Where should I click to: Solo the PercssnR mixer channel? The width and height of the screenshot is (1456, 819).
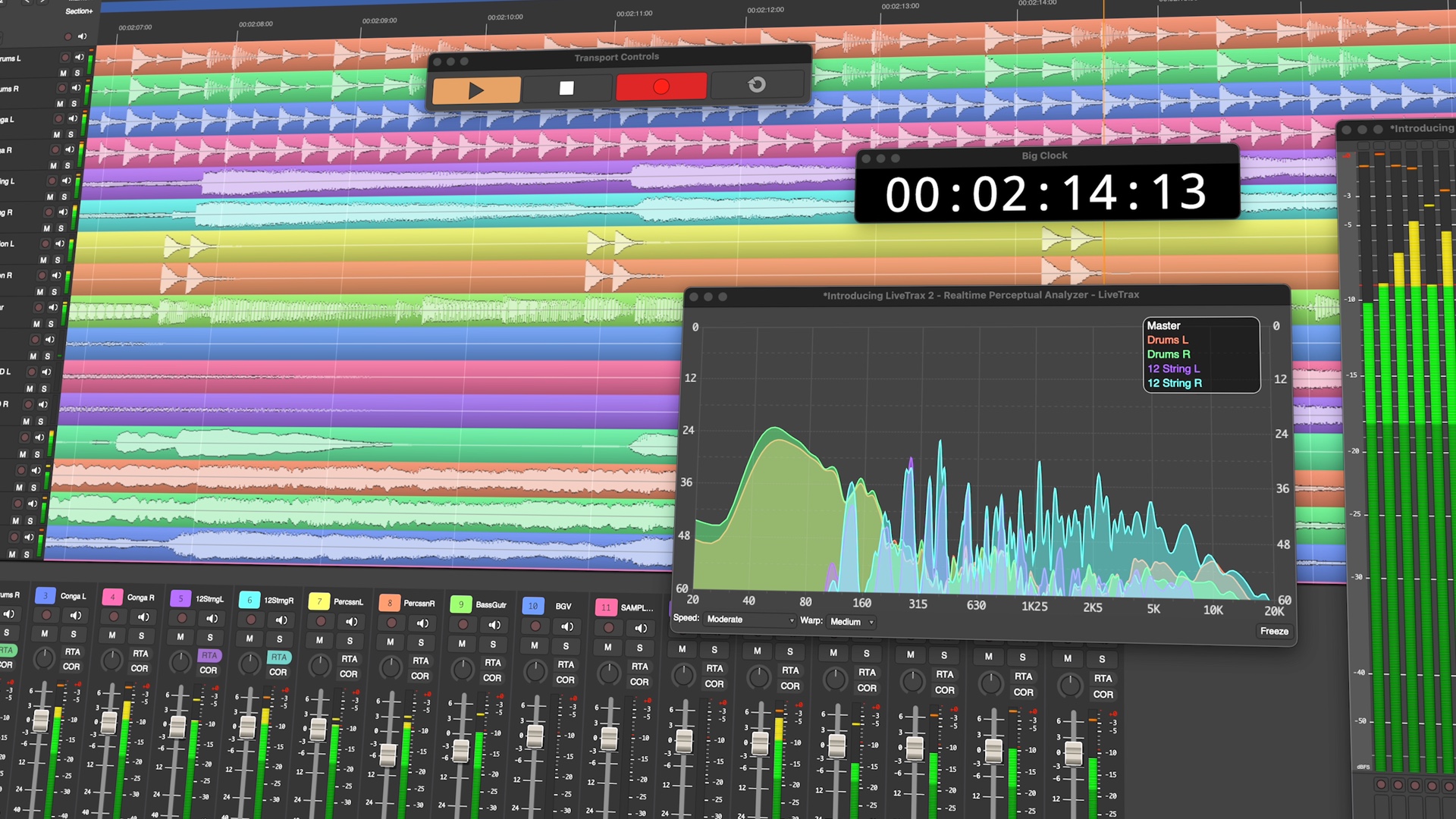click(x=422, y=642)
